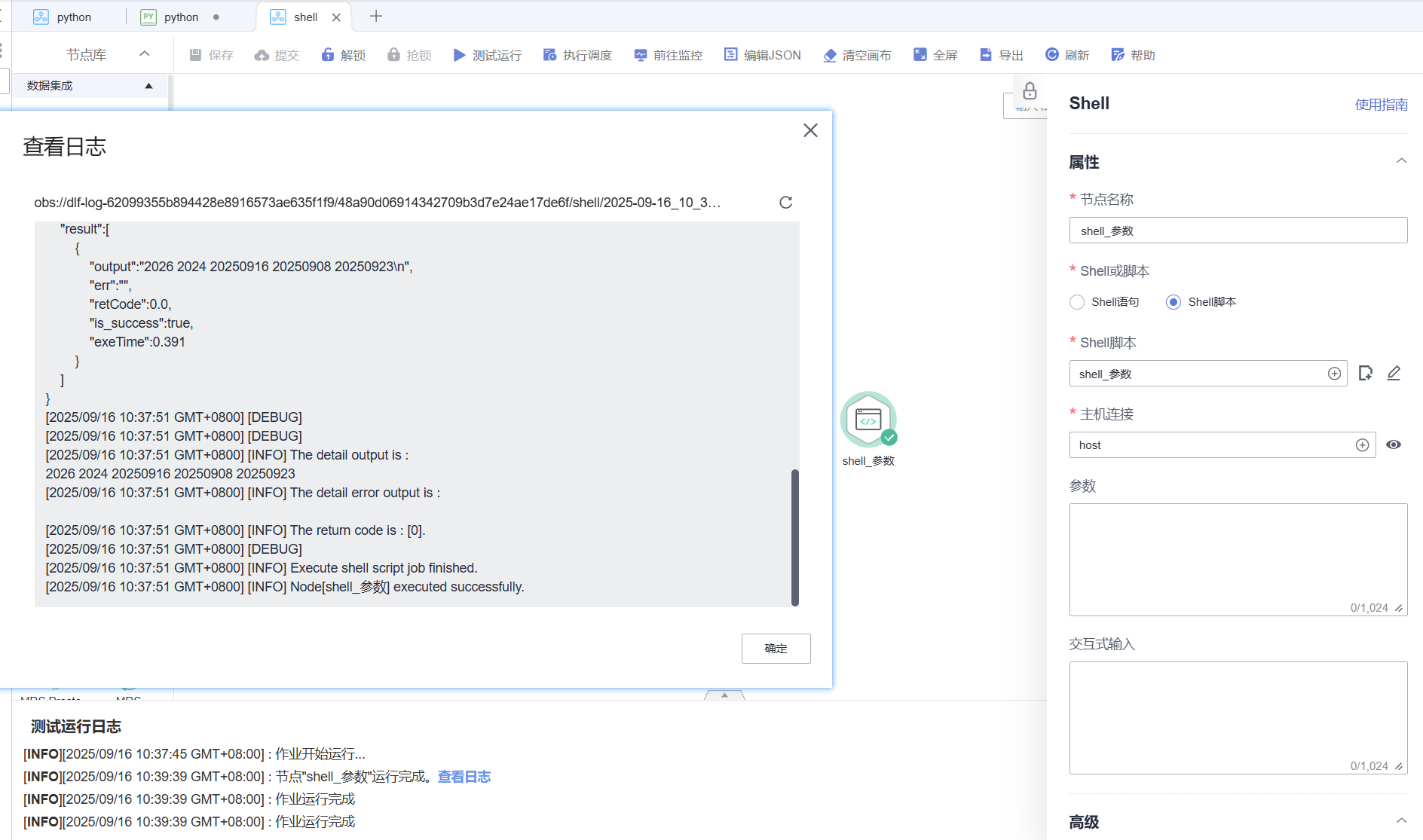The width and height of the screenshot is (1423, 840).
Task: Click the "is_success":true log line
Action: [x=141, y=323]
